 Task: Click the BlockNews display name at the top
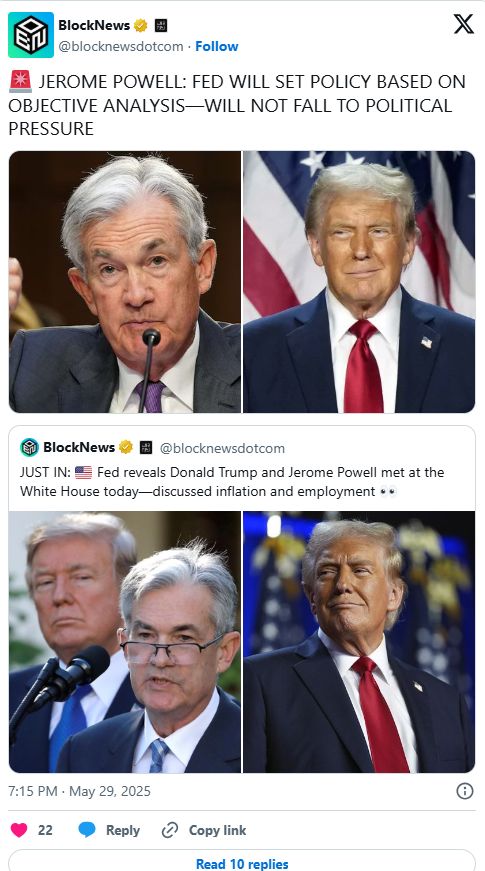pyautogui.click(x=94, y=26)
